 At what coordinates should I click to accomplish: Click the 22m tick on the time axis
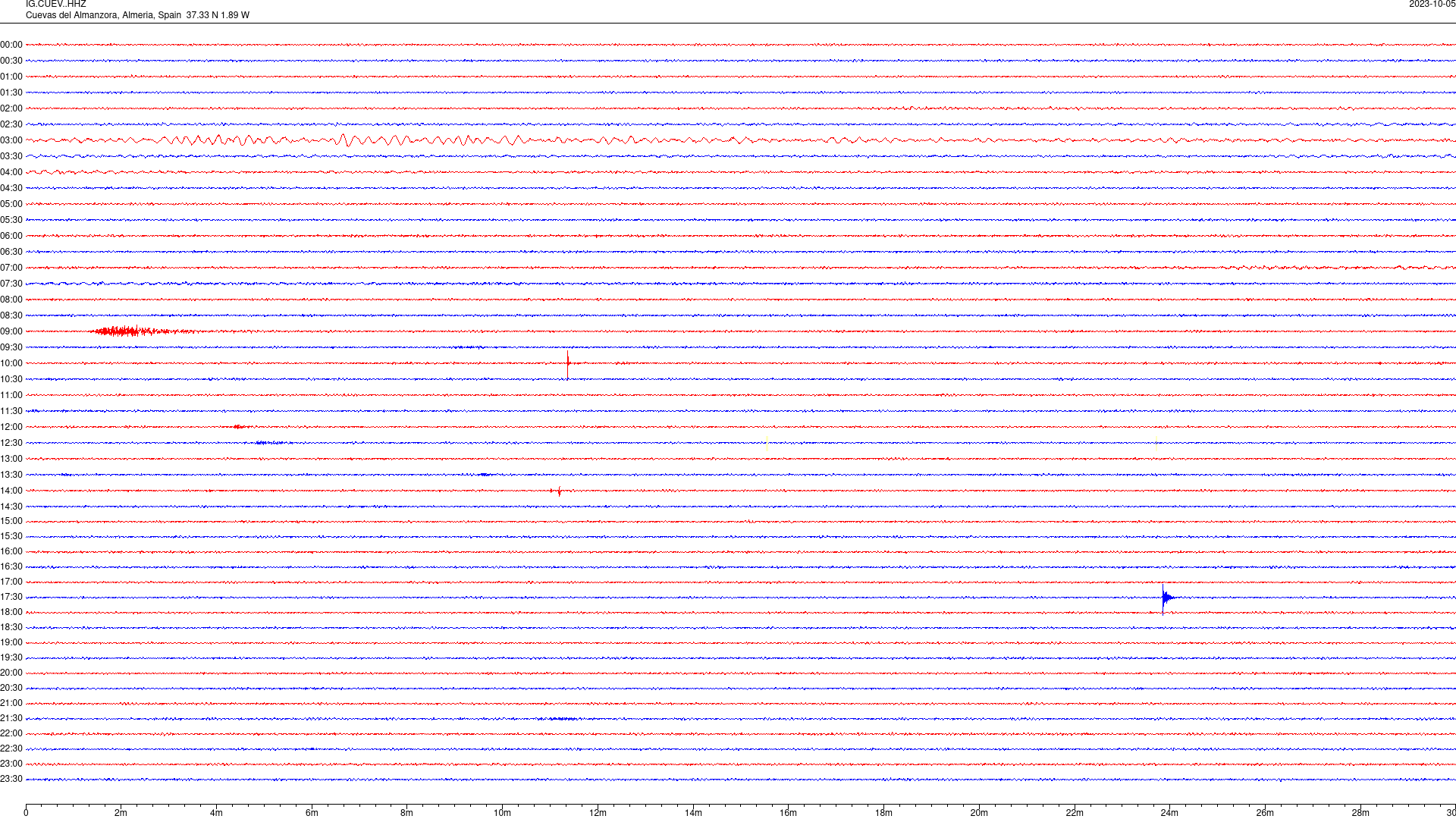[1075, 812]
